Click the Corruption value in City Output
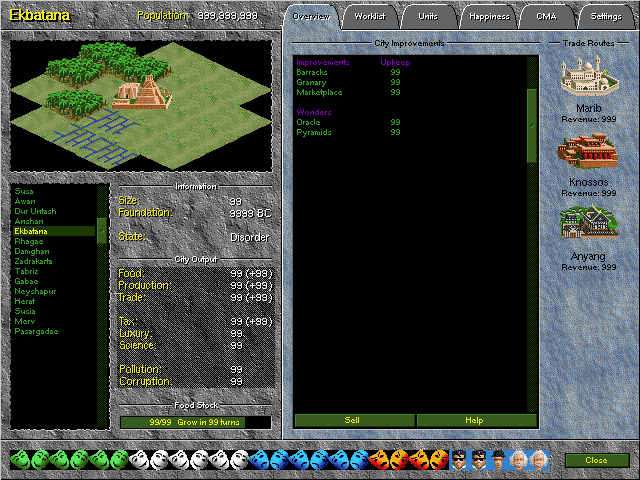Screen dimensions: 640x480 pyautogui.click(x=236, y=382)
